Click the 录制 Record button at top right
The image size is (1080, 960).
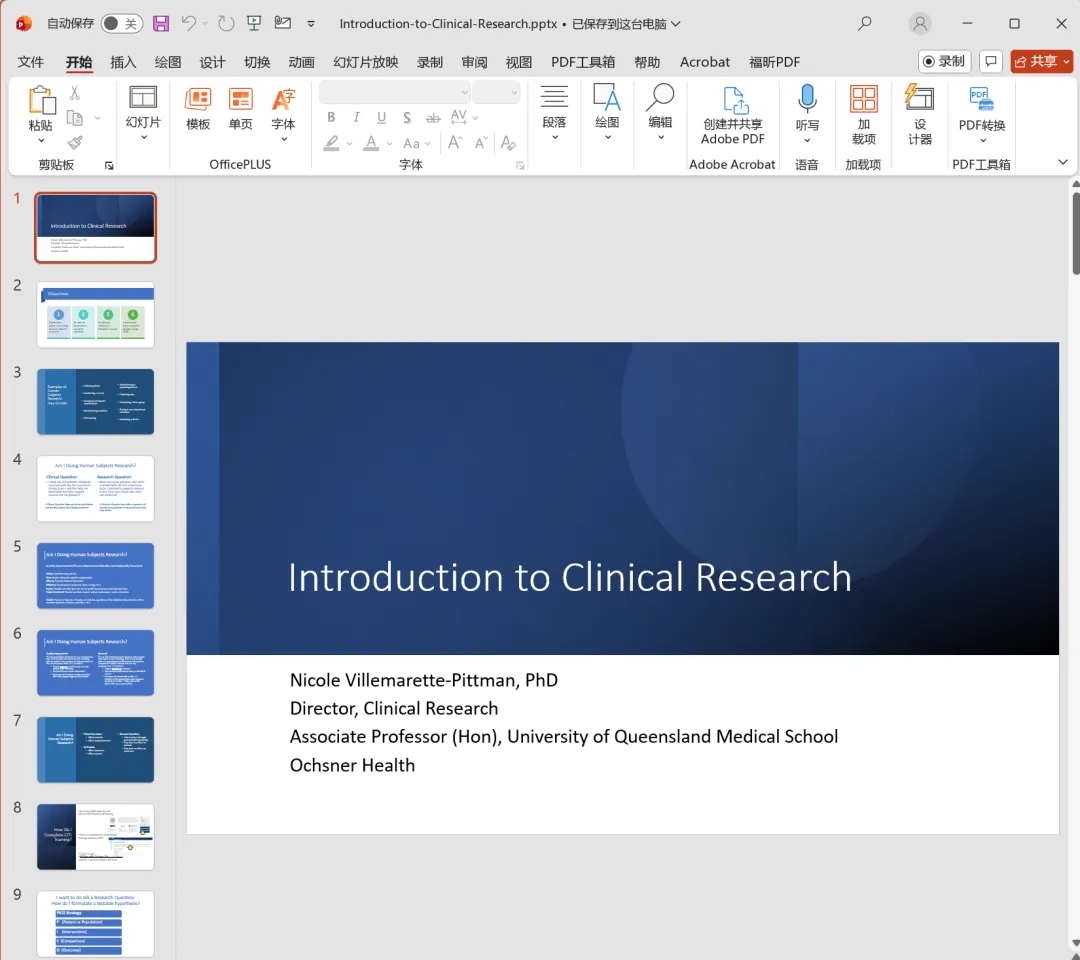[x=944, y=61]
